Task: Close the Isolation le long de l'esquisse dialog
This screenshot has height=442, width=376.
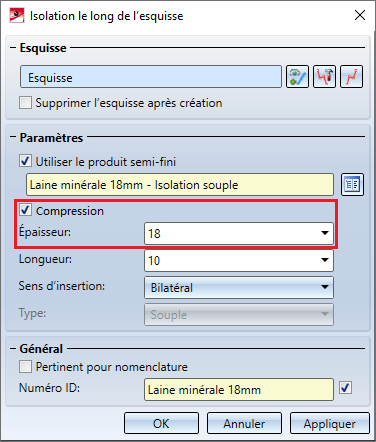Action: (360, 15)
